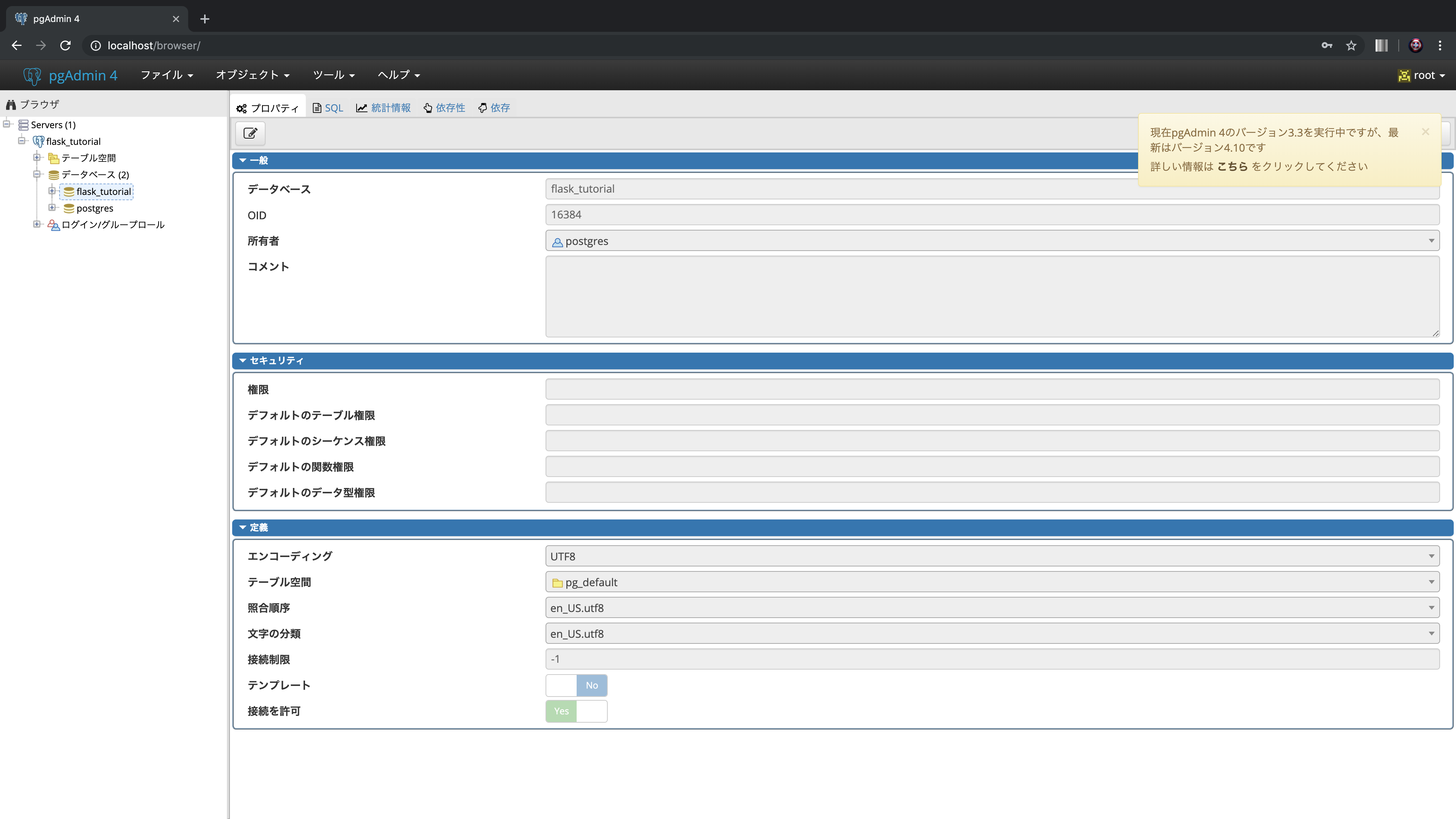
Task: Expand the テーブル空間 tree node
Action: tap(37, 158)
